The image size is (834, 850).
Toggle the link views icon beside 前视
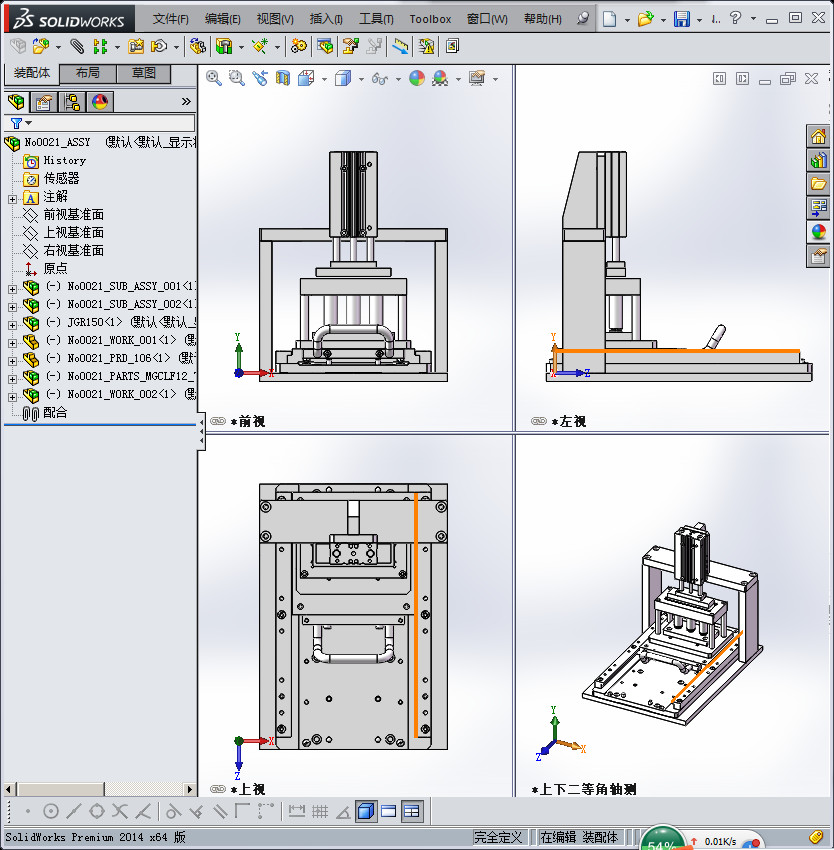(x=217, y=421)
